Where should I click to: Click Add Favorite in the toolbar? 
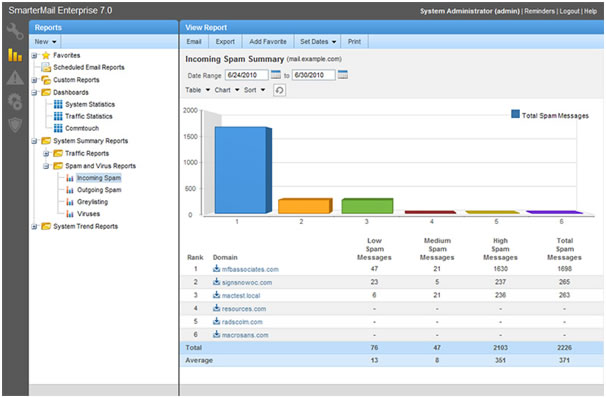[268, 41]
